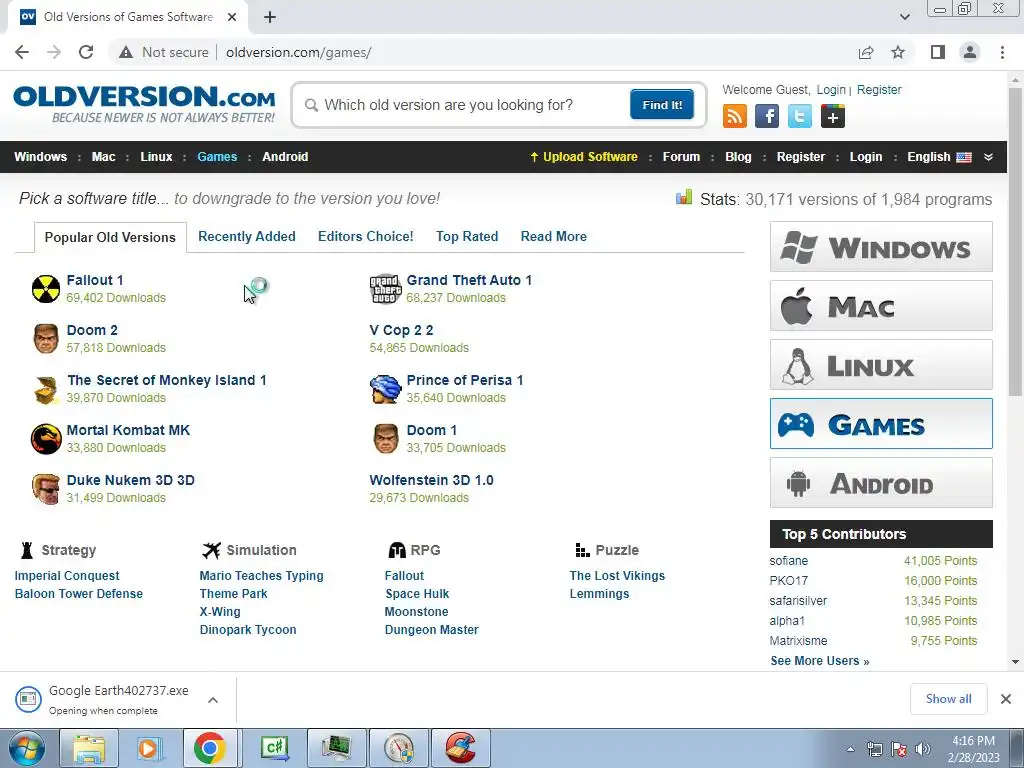Viewport: 1024px width, 768px height.
Task: Select the Popular Old Versions tab
Action: (x=110, y=237)
